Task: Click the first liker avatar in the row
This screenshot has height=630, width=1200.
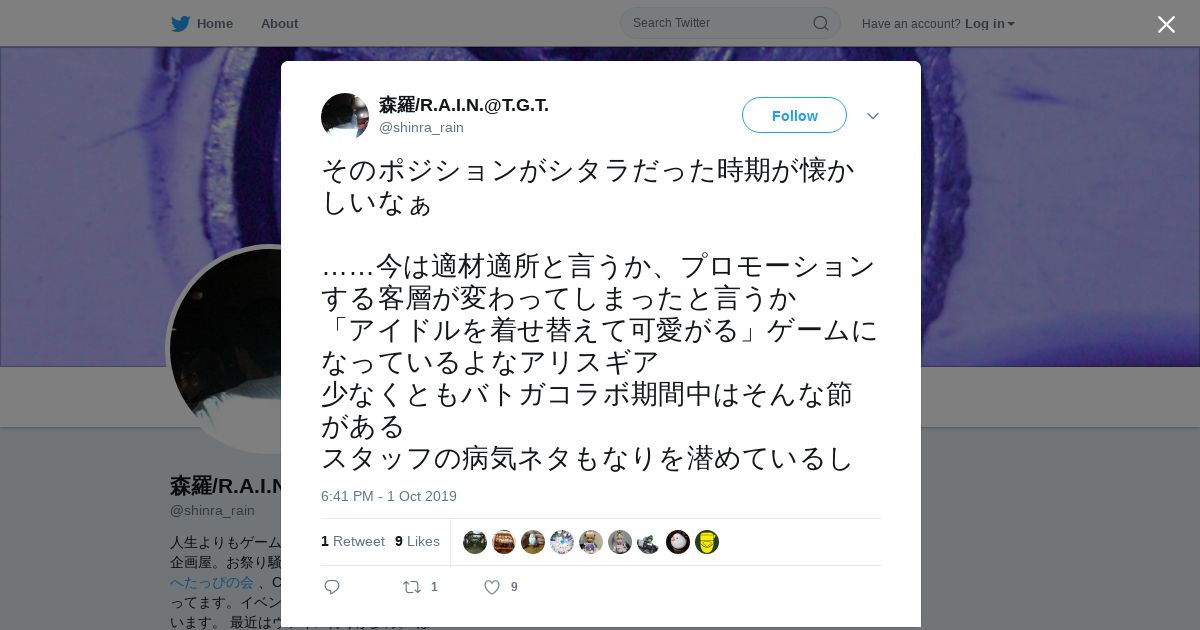Action: point(475,542)
